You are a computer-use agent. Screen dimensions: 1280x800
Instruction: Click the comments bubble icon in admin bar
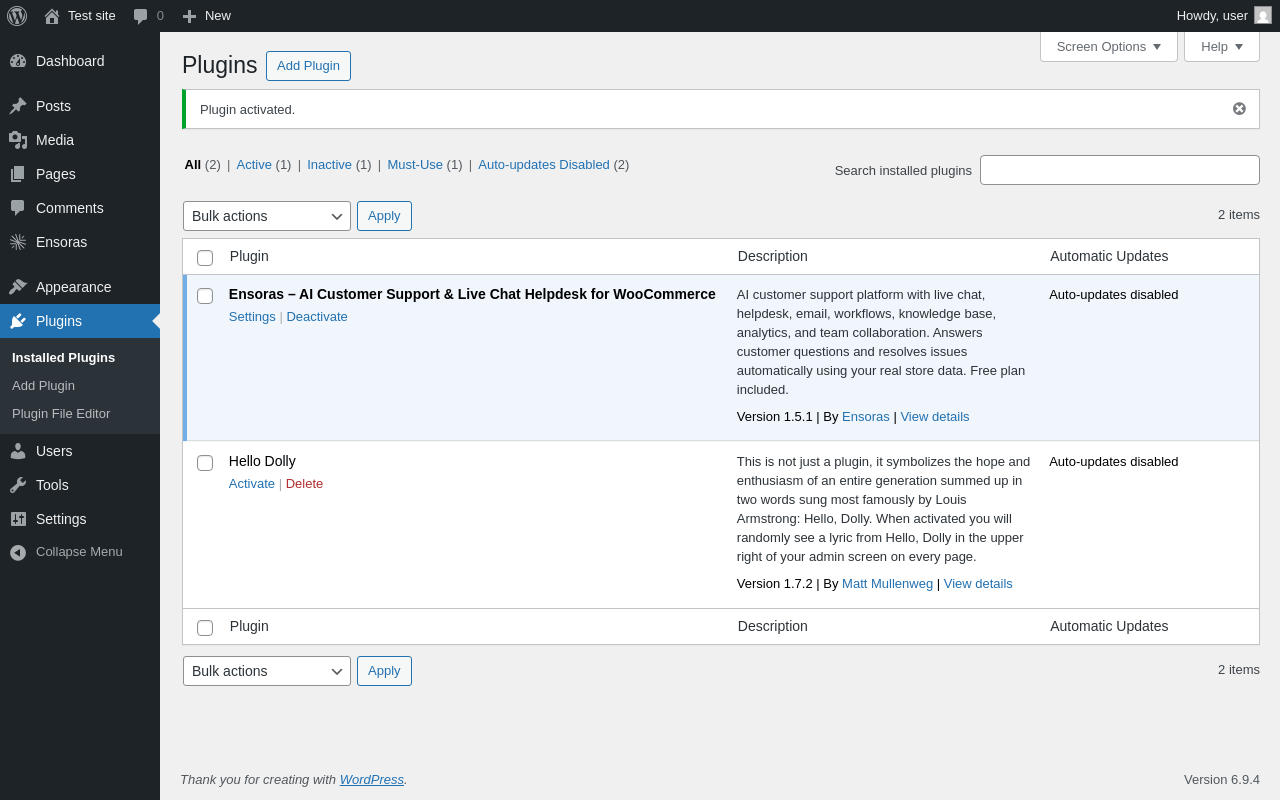pyautogui.click(x=141, y=16)
